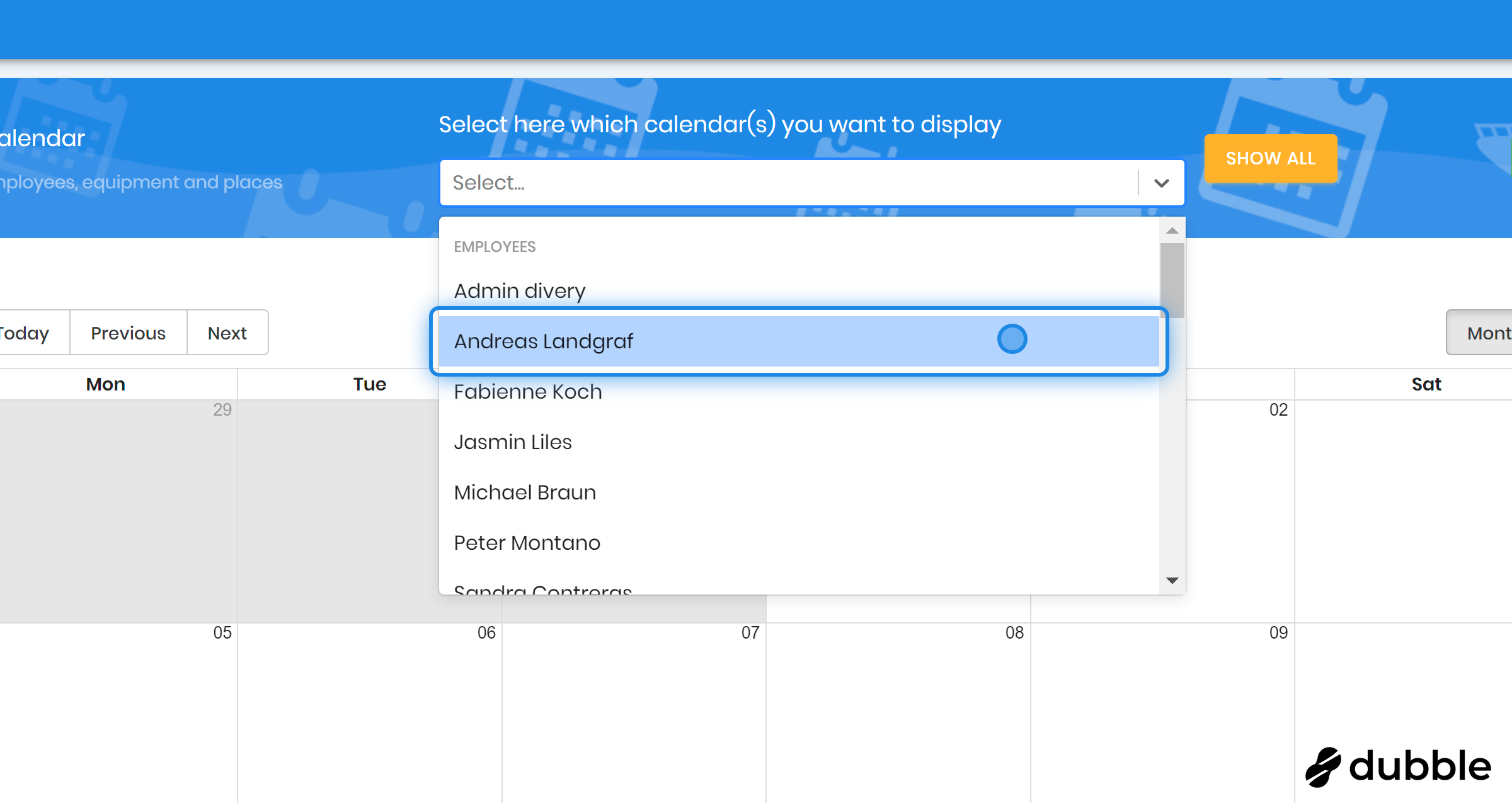Pick Fabienne Koch from the list
Screen dimensions: 1512x803
tap(799, 391)
